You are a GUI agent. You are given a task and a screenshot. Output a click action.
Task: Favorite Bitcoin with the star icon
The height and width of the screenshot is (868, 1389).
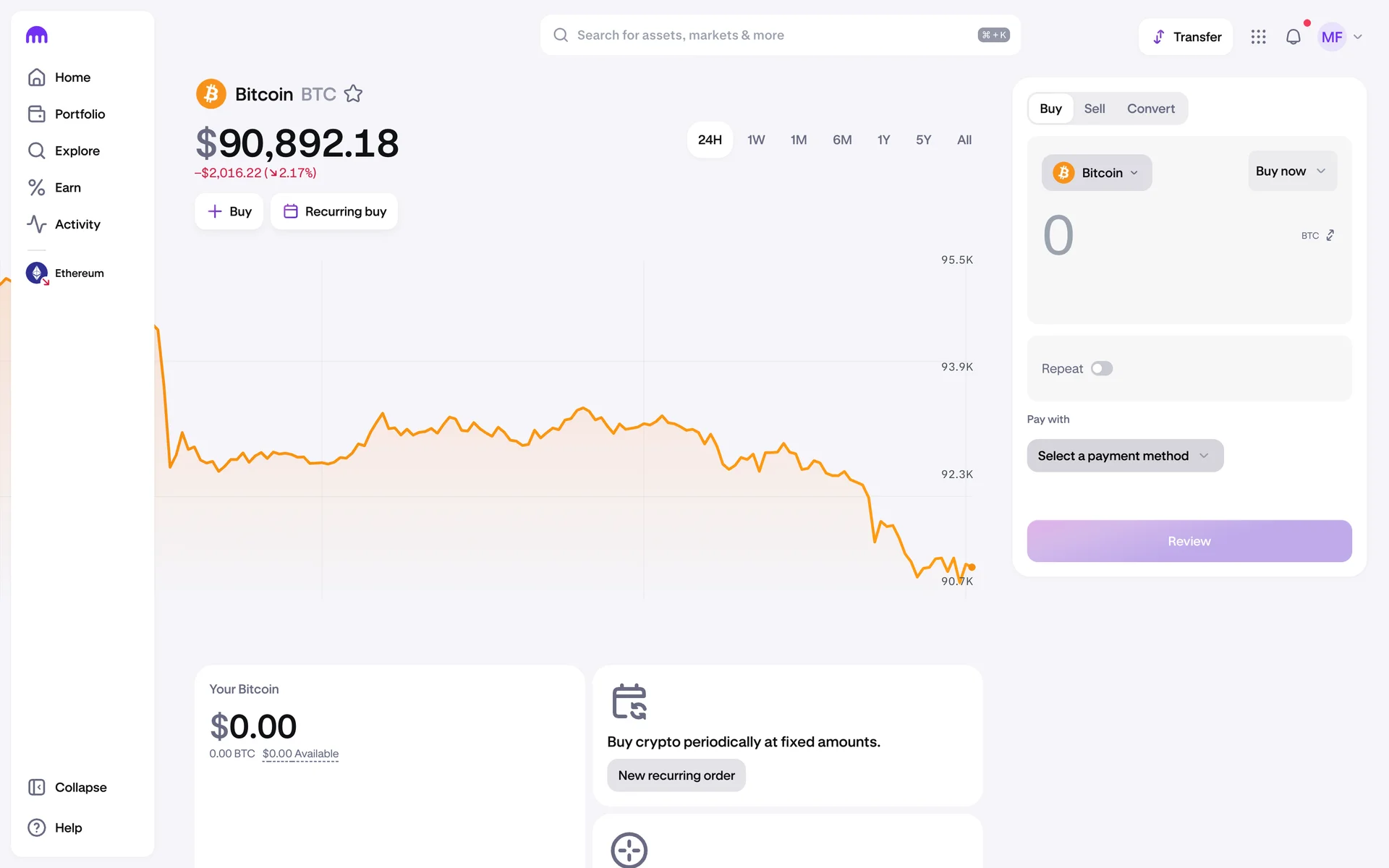tap(353, 94)
